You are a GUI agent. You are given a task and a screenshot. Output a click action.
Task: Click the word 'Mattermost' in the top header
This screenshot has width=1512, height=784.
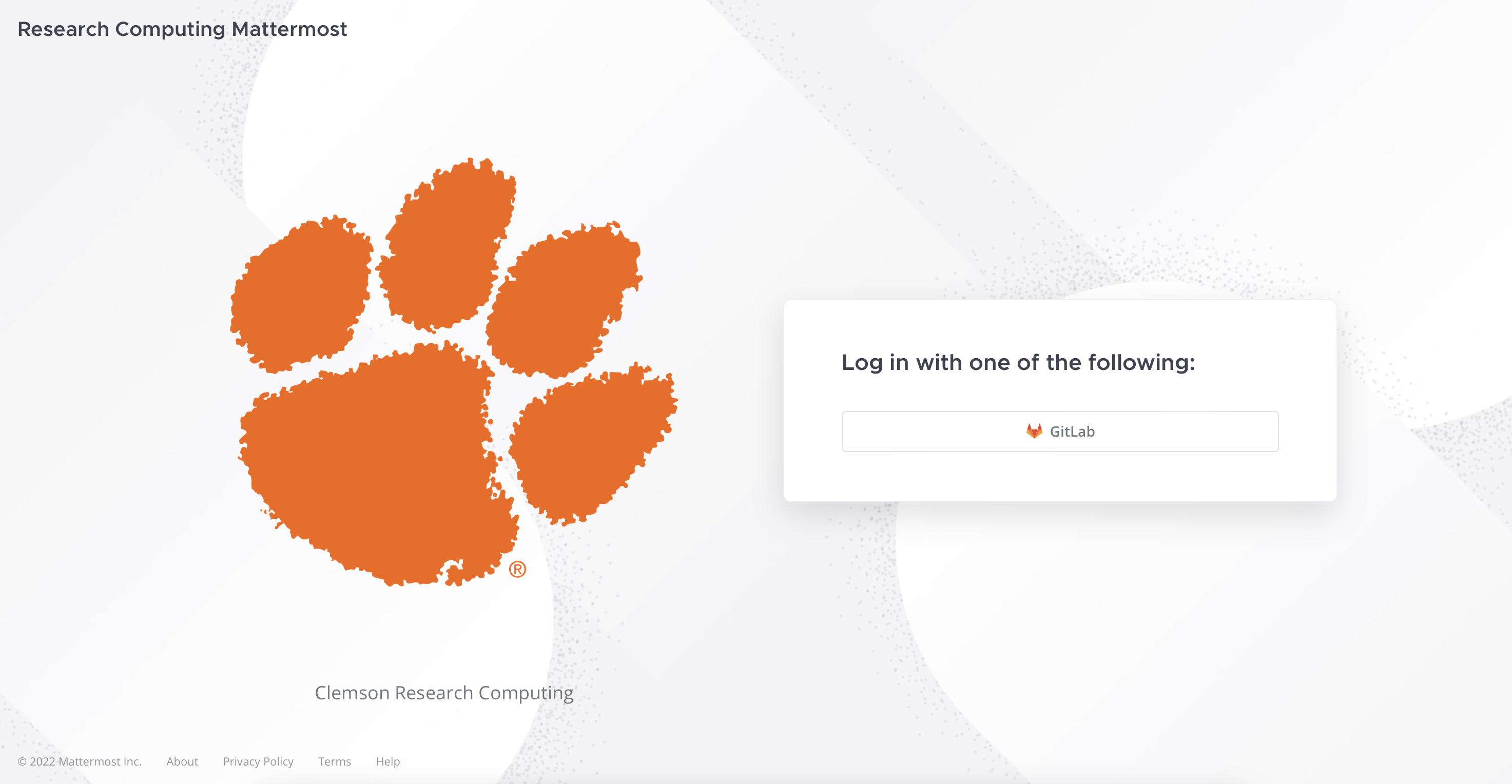[289, 29]
